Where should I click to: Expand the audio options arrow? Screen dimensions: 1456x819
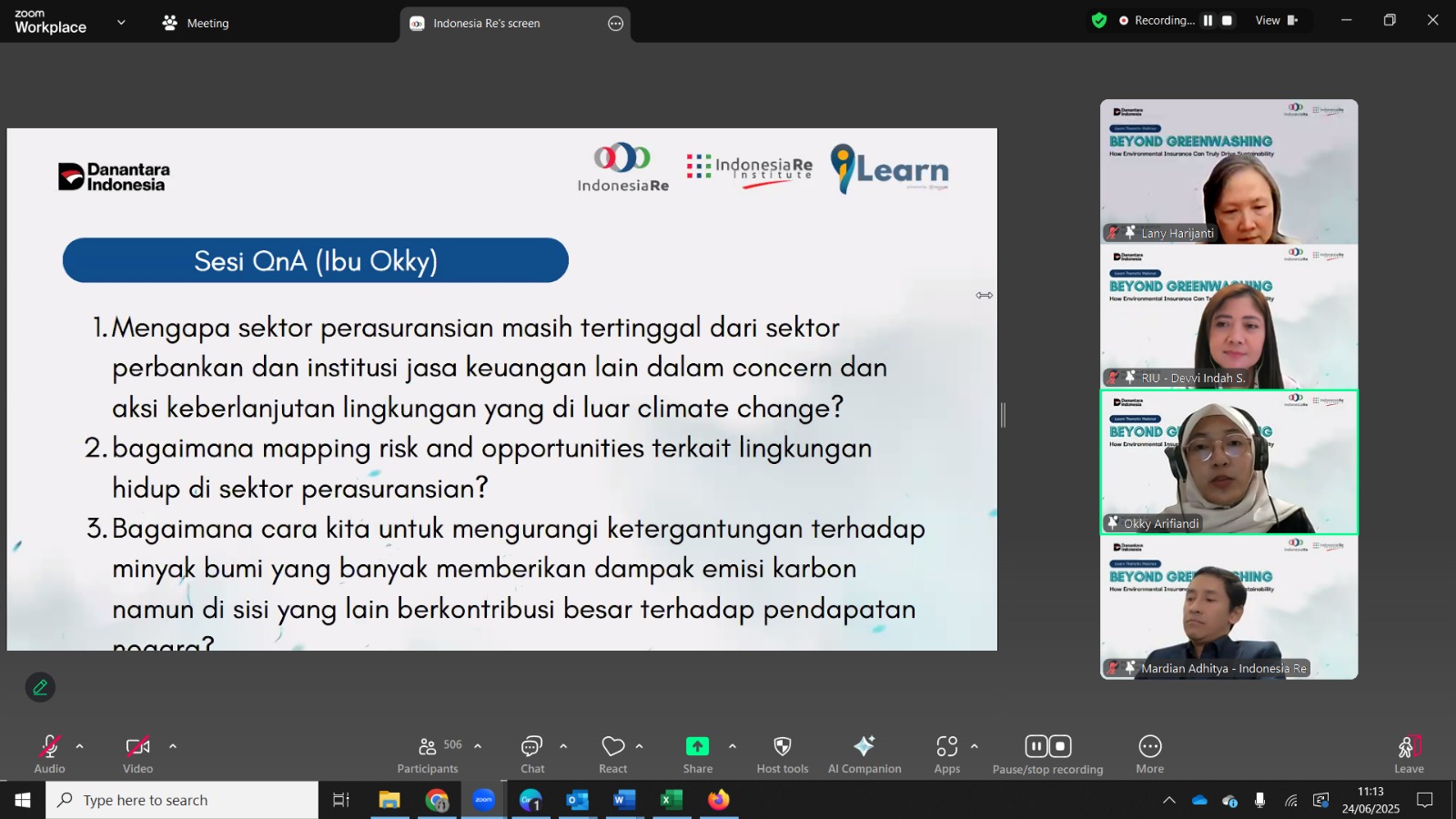point(80,746)
